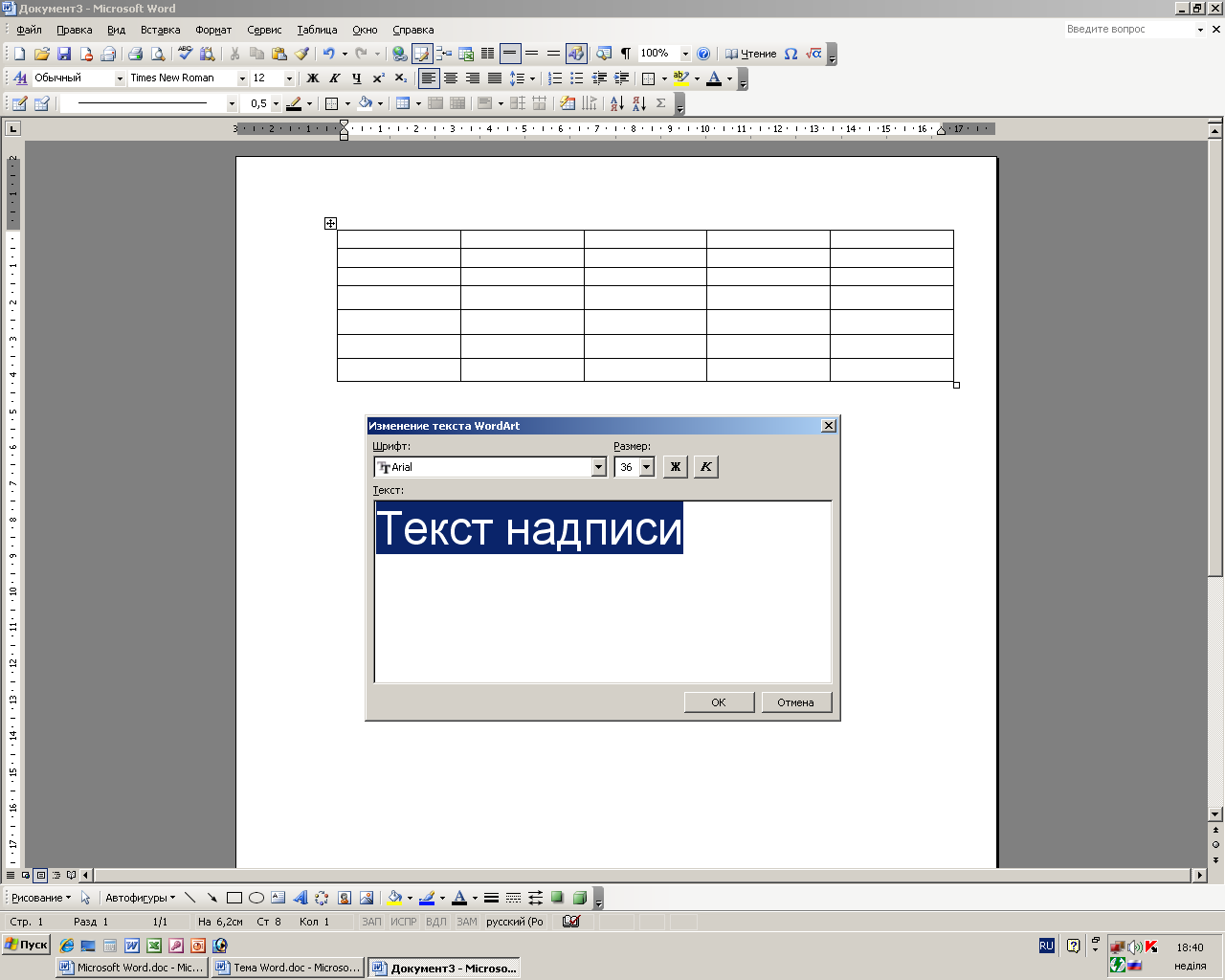Insert an Excel worksheet

click(466, 54)
